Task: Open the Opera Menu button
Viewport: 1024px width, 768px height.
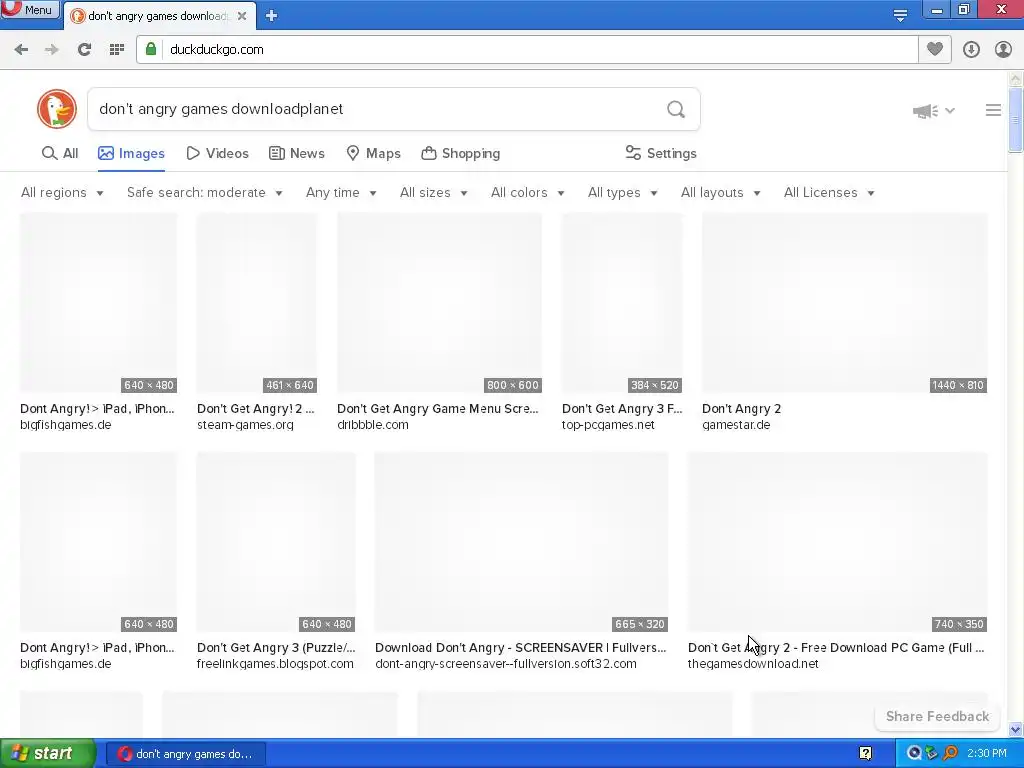Action: tap(30, 10)
